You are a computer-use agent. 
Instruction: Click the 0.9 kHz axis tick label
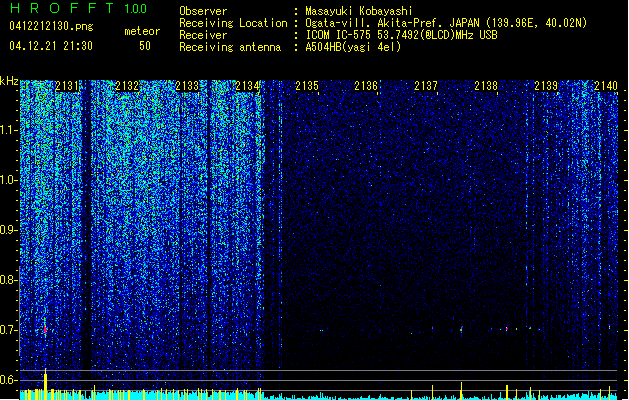(x=9, y=230)
